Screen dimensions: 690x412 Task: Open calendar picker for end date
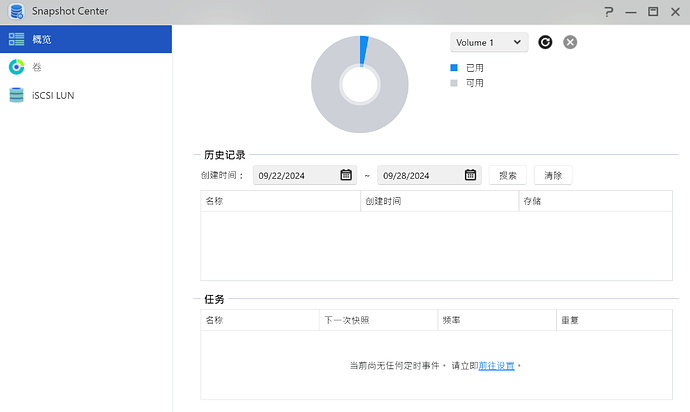click(x=470, y=175)
